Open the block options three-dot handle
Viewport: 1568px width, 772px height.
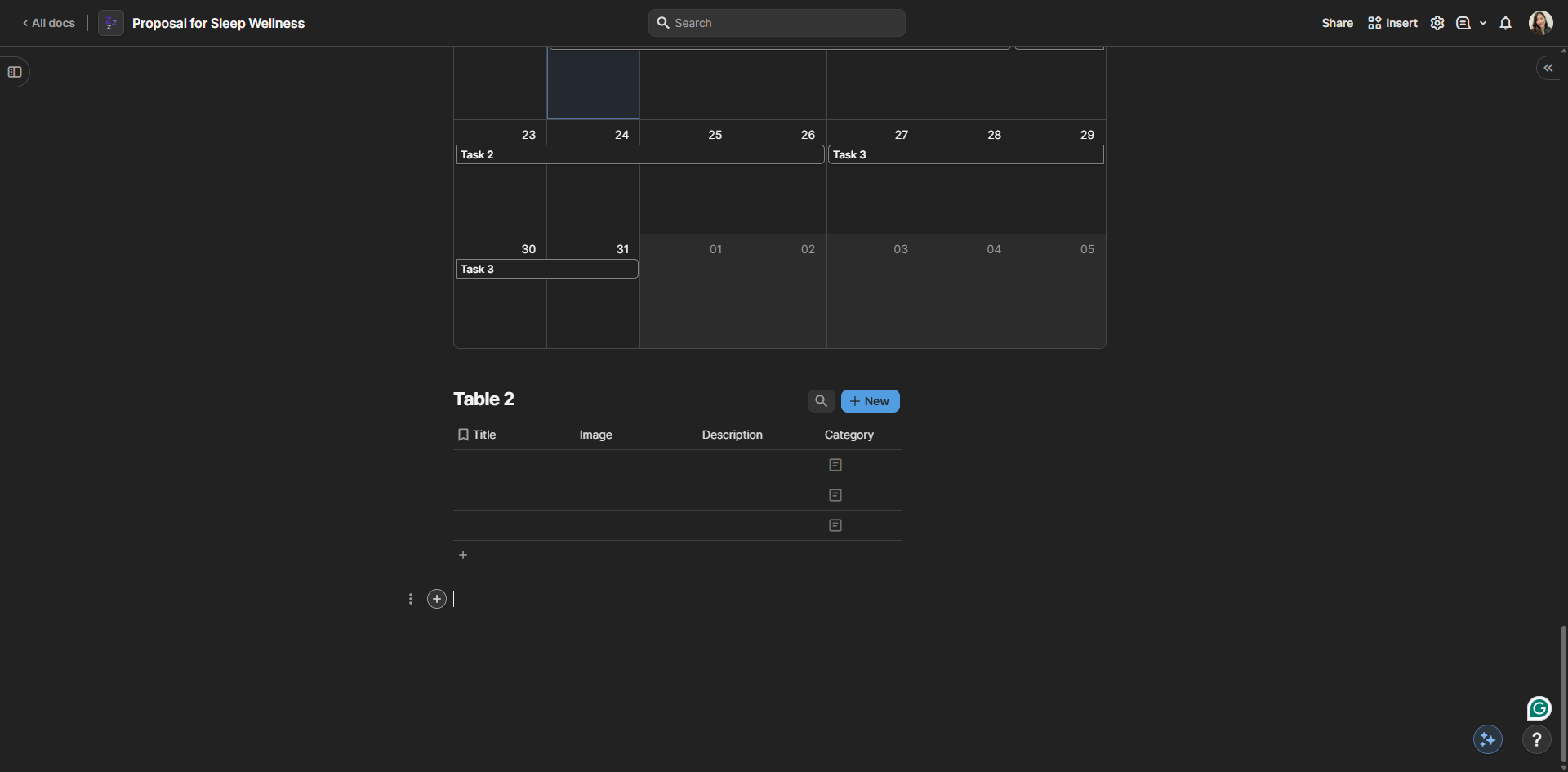click(x=411, y=599)
